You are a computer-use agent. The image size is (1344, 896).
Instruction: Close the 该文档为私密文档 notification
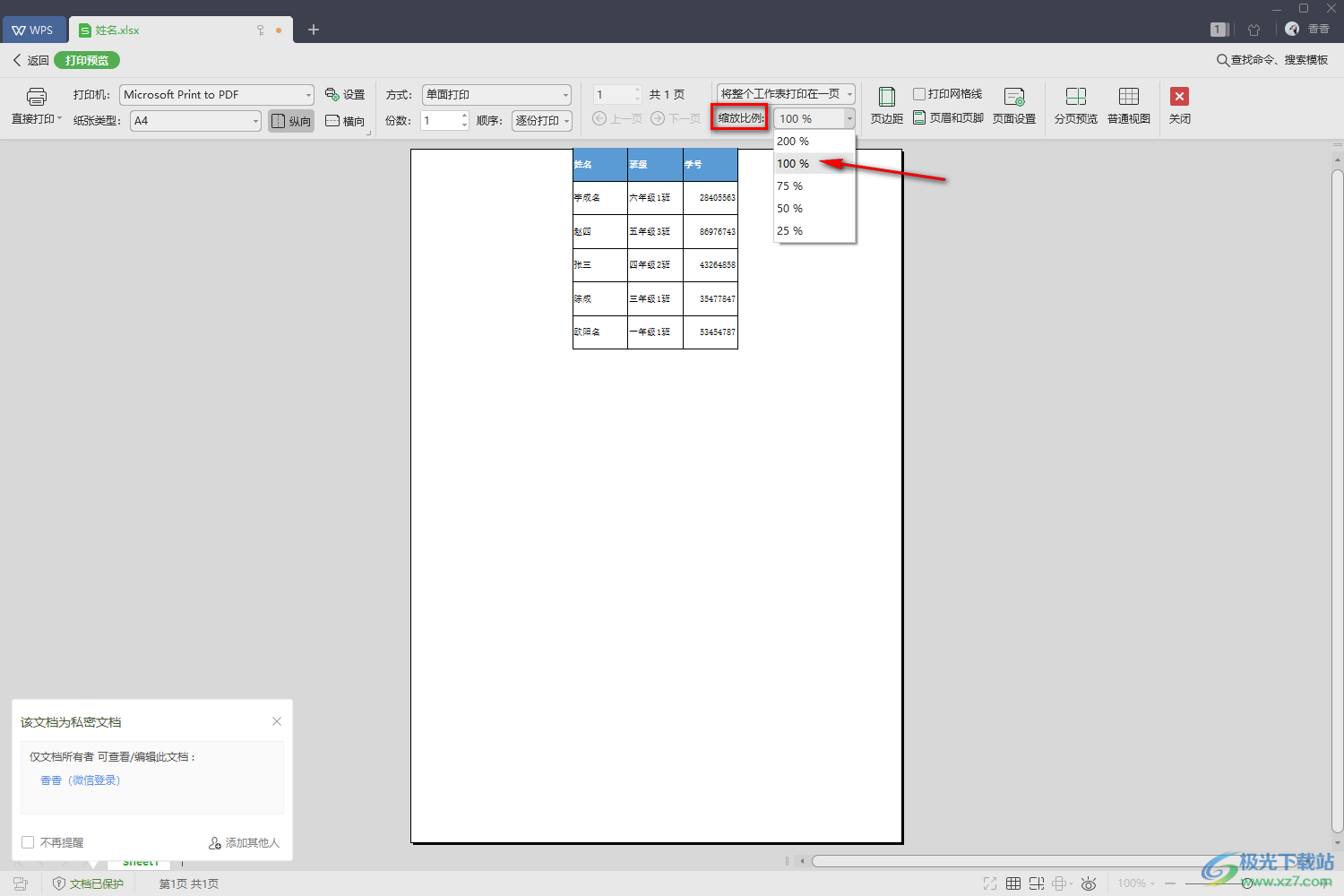[277, 721]
